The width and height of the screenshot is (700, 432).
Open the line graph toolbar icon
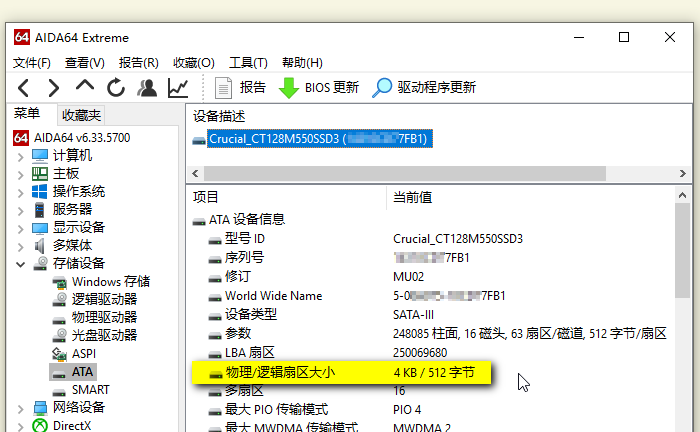coord(178,87)
